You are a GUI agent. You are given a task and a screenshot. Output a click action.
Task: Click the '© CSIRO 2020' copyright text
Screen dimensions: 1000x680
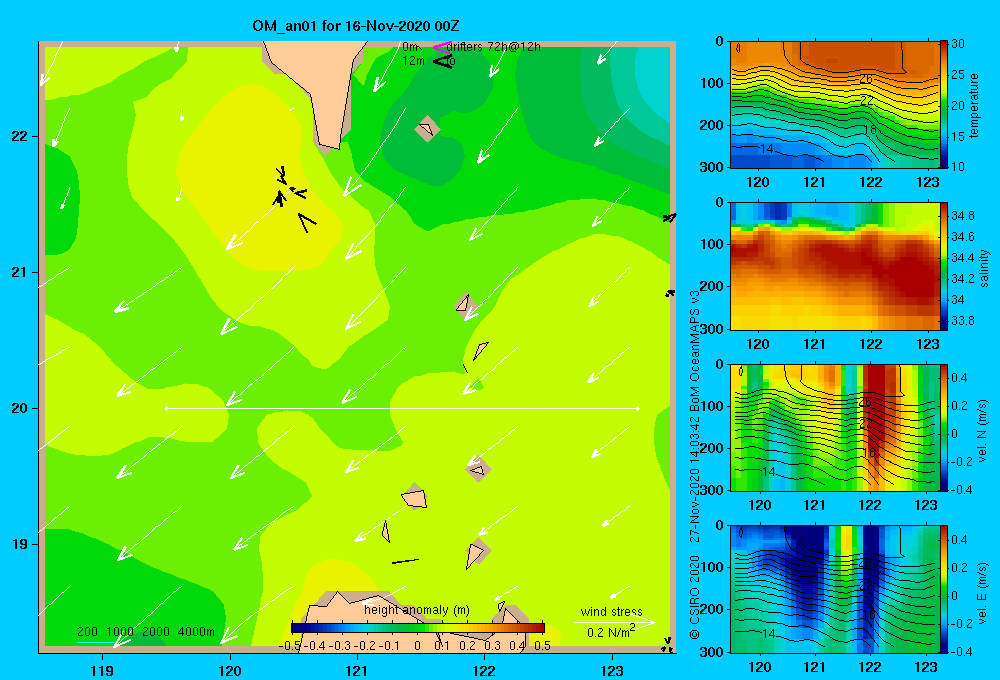695,597
